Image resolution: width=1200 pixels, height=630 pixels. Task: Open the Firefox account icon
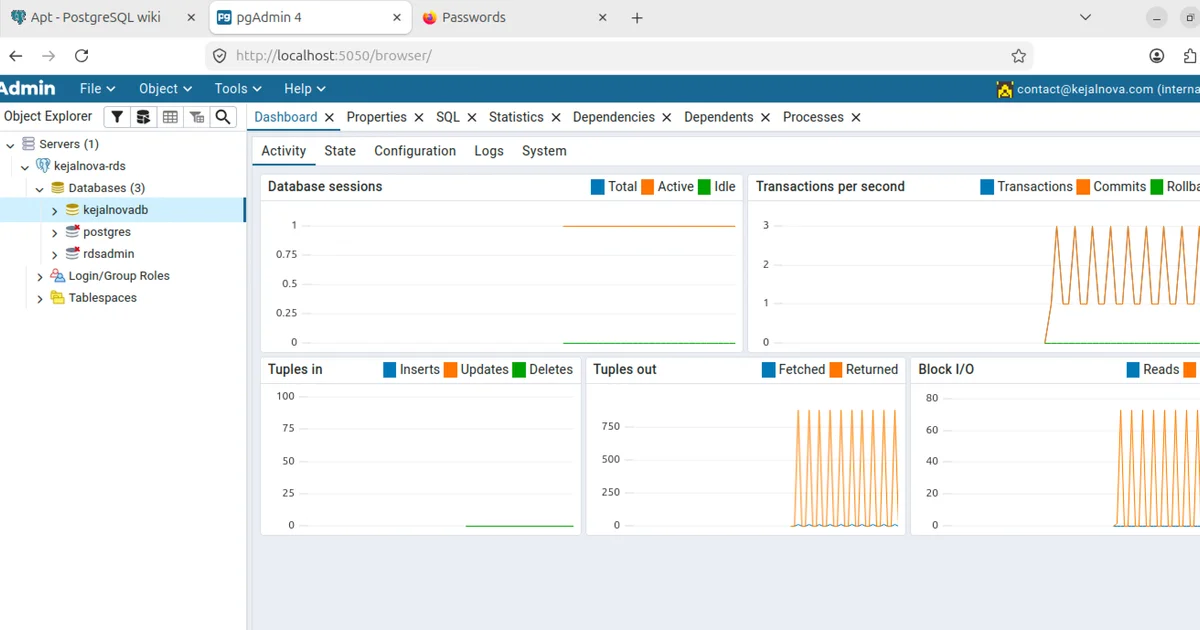(1157, 56)
